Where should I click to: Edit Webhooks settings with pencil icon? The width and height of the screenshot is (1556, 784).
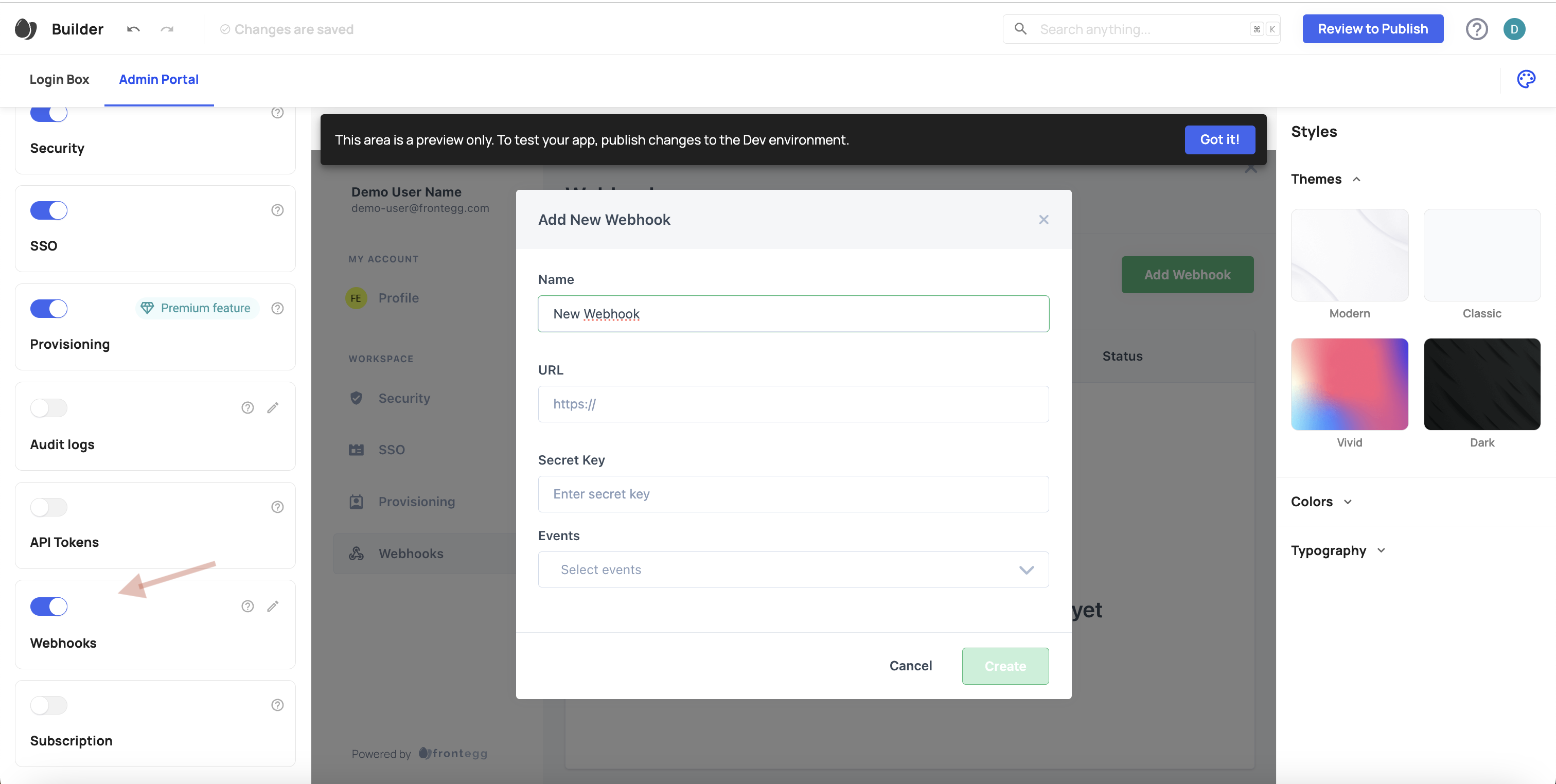(273, 606)
